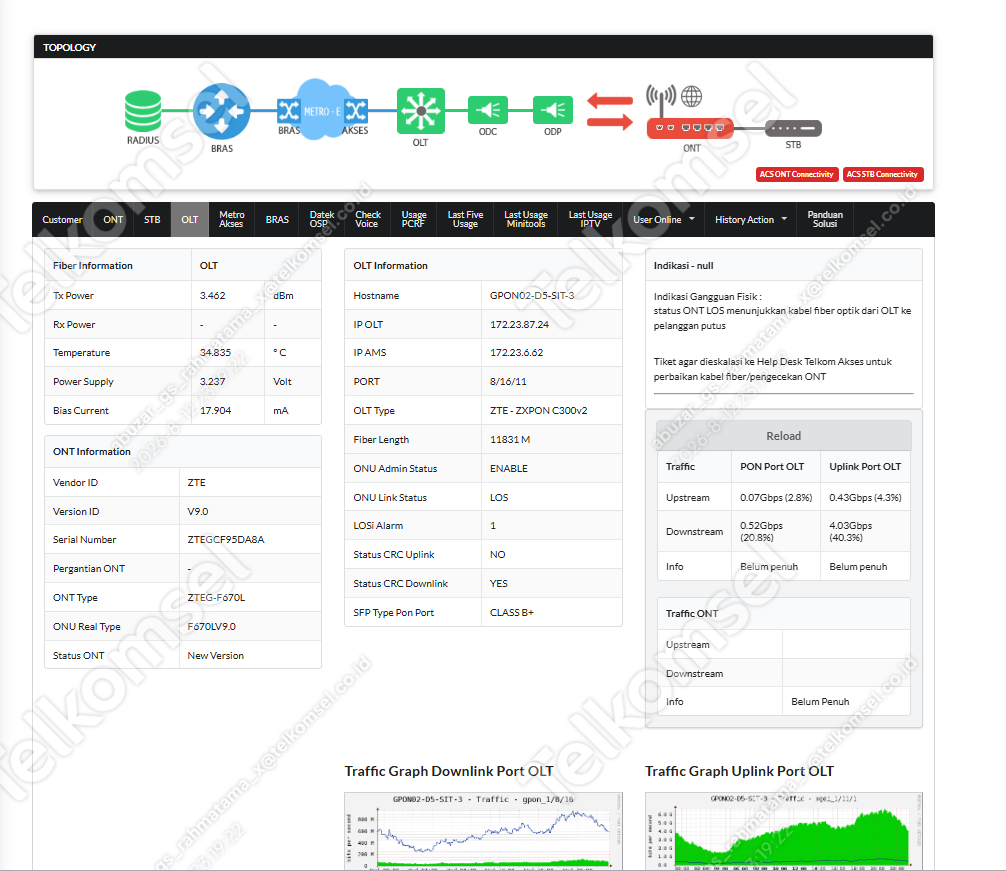Click the ODC icon in topology
1006x871 pixels.
pyautogui.click(x=488, y=110)
